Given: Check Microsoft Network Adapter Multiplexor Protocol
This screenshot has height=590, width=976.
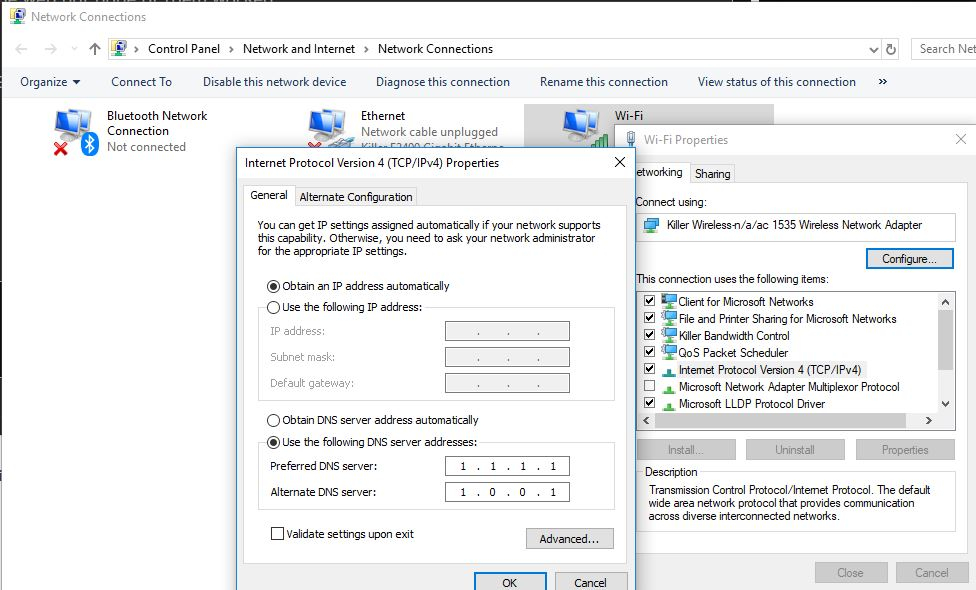Looking at the screenshot, I should (649, 387).
